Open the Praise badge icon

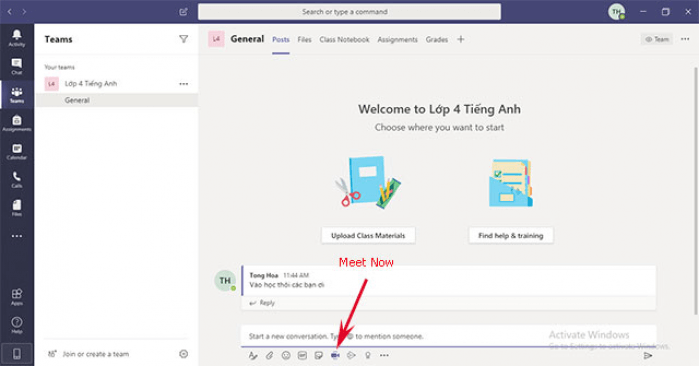(x=368, y=355)
